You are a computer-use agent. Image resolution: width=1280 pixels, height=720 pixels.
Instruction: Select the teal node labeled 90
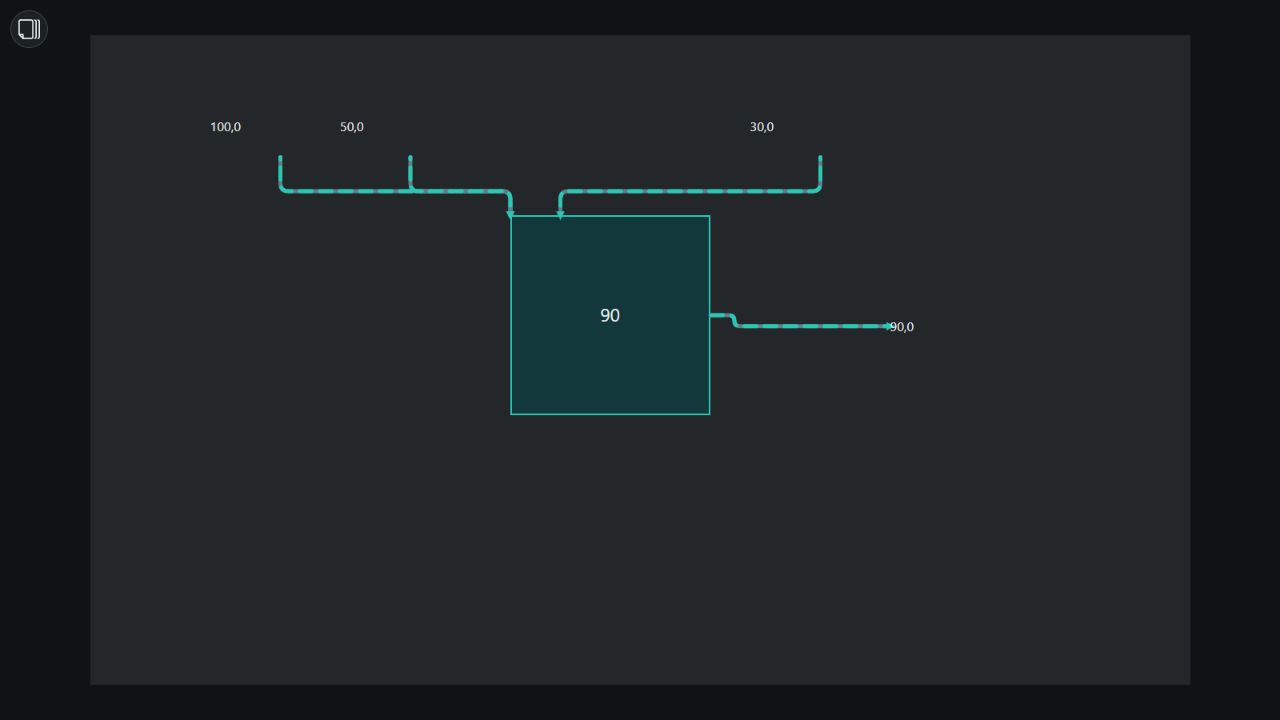pyautogui.click(x=610, y=315)
